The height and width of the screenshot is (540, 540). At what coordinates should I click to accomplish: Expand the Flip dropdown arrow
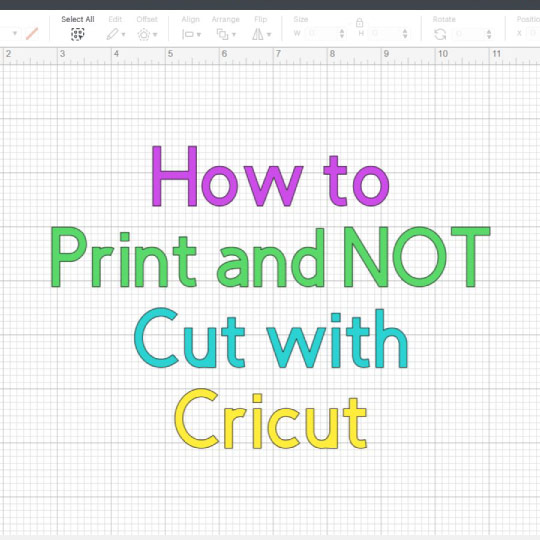tap(269, 34)
